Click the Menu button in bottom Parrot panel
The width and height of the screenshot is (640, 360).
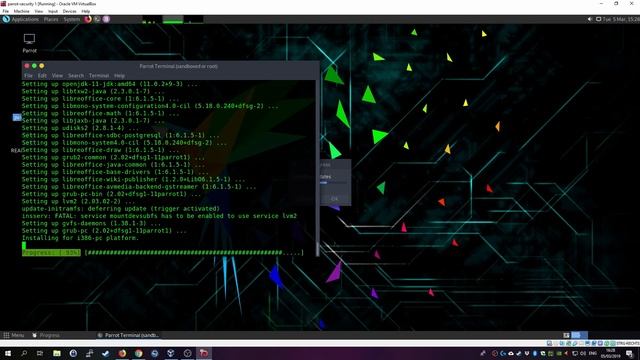click(13, 335)
